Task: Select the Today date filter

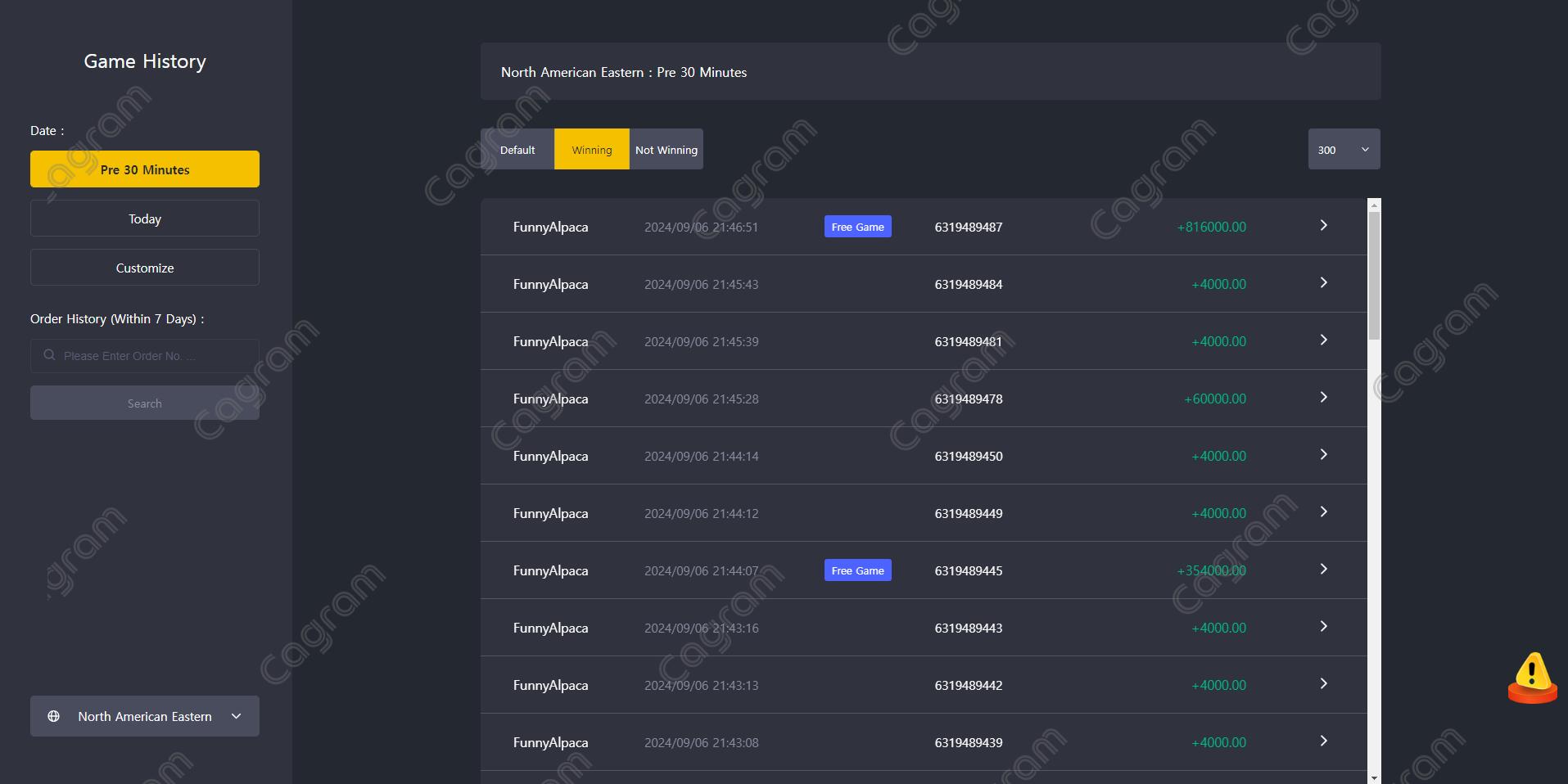Action: pyautogui.click(x=145, y=219)
